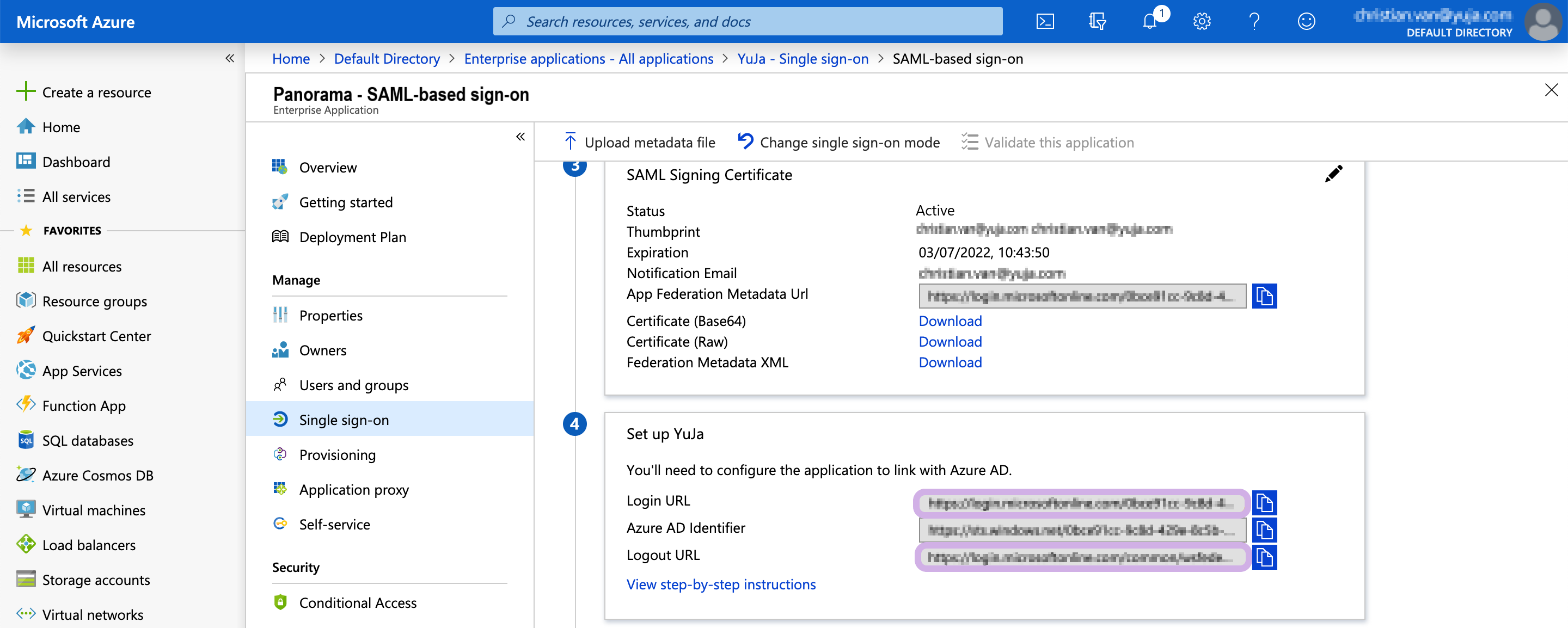This screenshot has height=628, width=1568.
Task: Open the notifications bell icon
Action: (x=1149, y=21)
